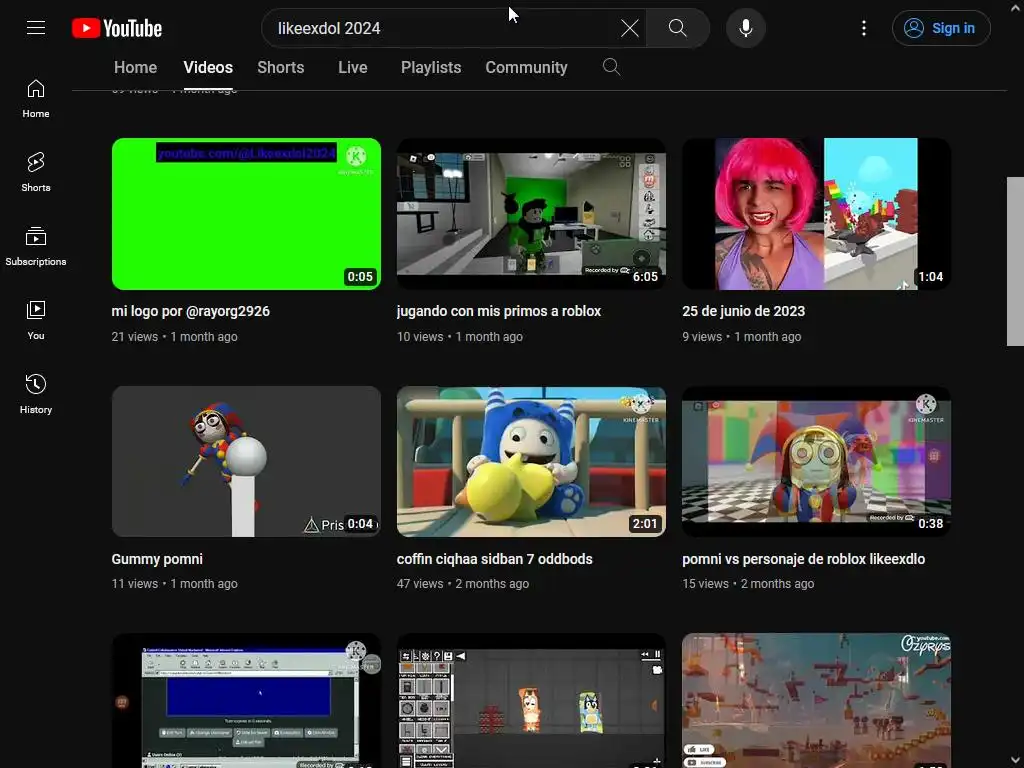Open 'jugando con mis primos a roblox'

[x=499, y=311]
